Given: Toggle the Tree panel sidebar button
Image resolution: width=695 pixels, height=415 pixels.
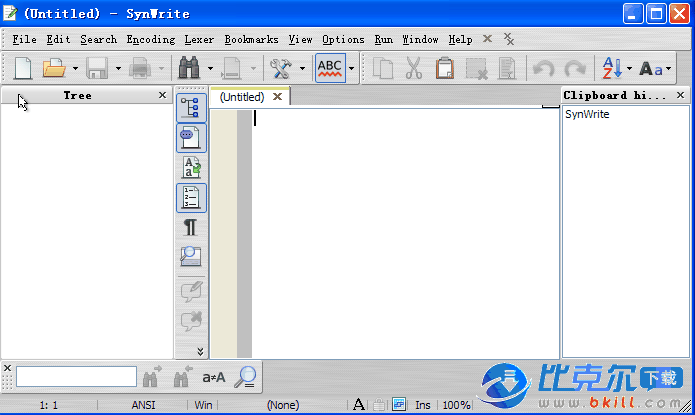Looking at the screenshot, I should pos(190,108).
